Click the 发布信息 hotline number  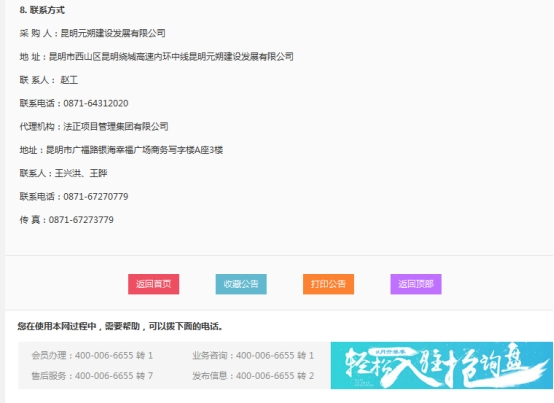point(275,376)
